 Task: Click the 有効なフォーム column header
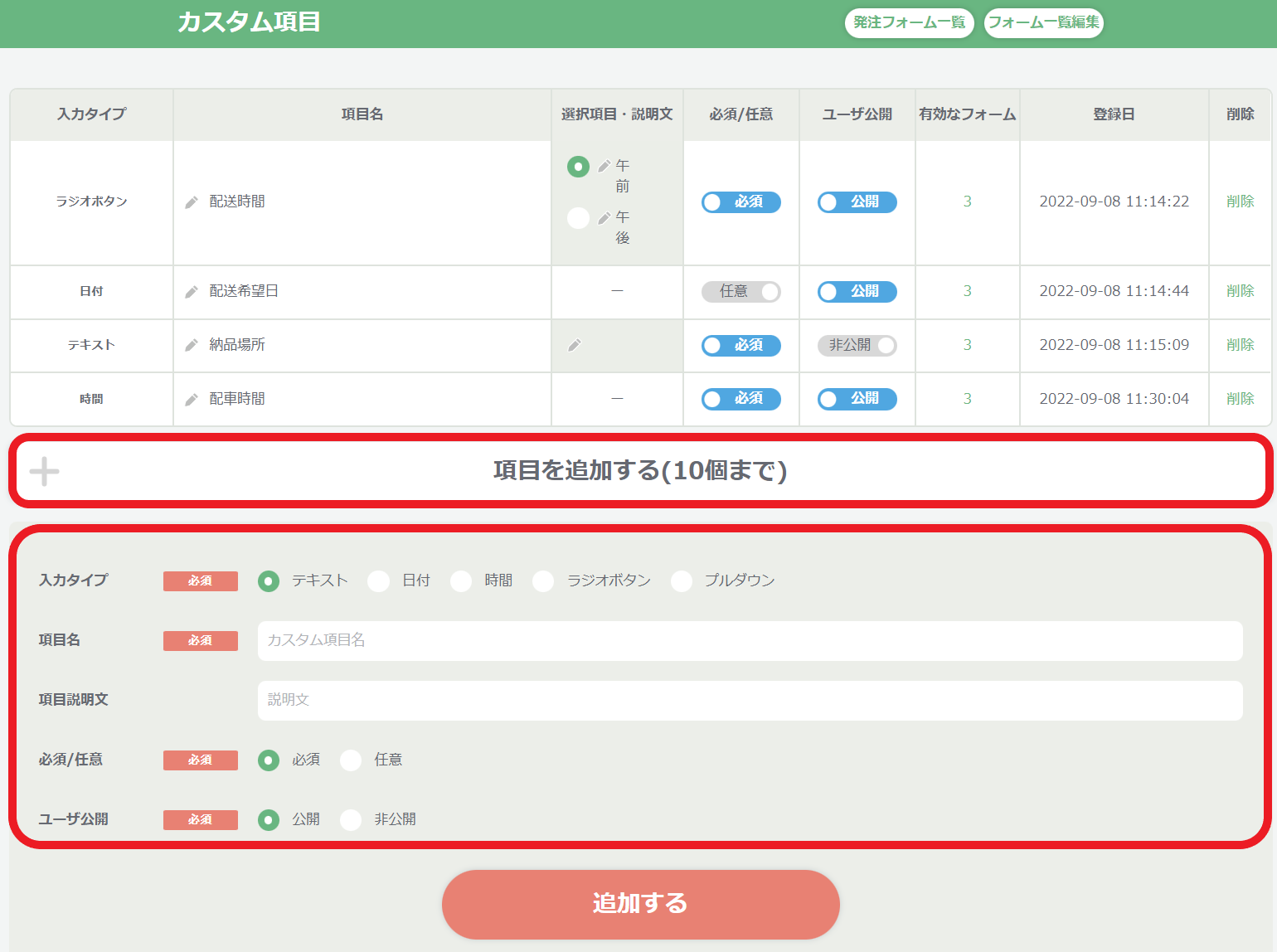[x=968, y=114]
